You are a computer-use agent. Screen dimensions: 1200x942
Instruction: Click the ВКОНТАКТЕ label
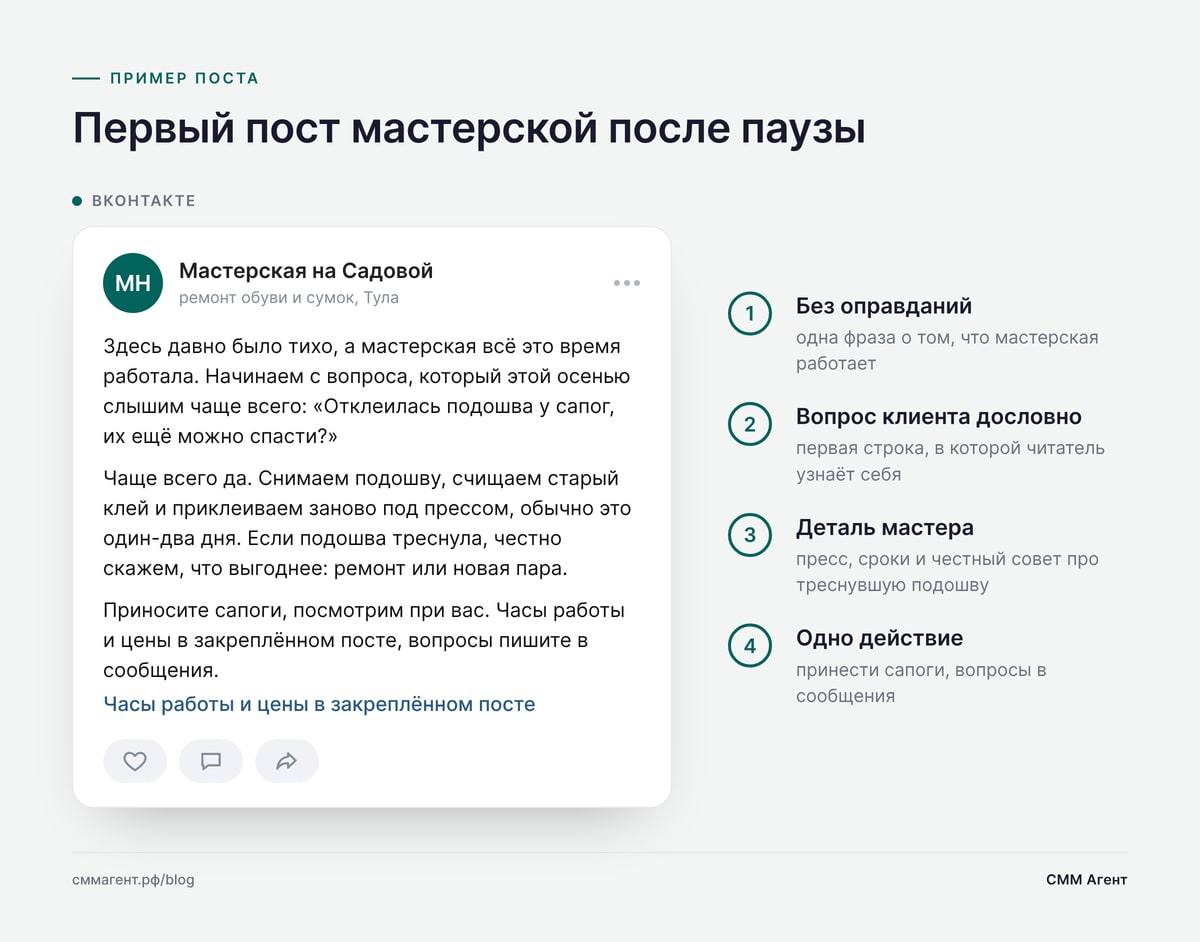point(144,201)
